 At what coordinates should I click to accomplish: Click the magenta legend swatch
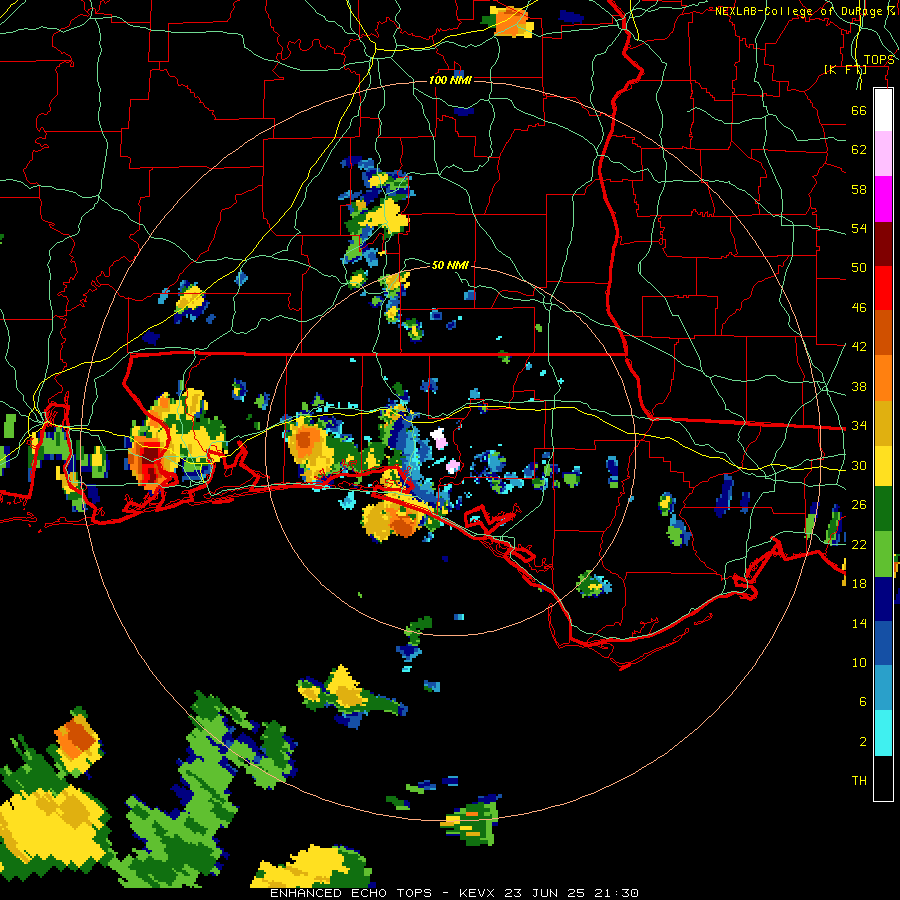tap(883, 199)
